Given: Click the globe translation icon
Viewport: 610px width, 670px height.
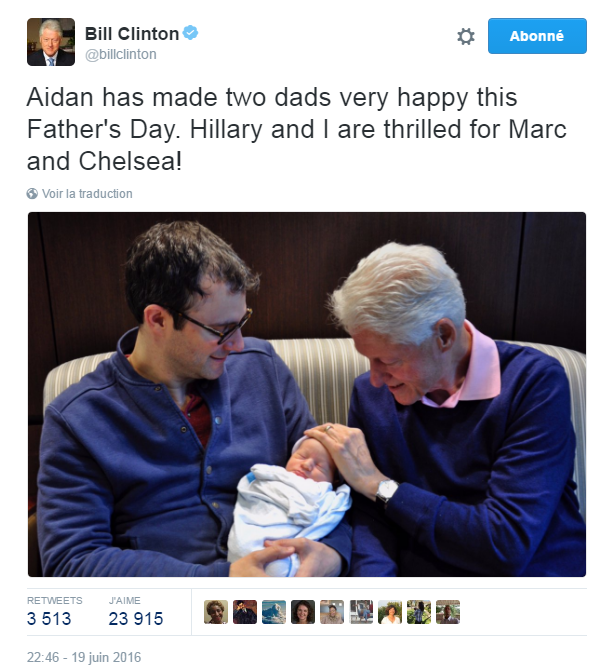Looking at the screenshot, I should pos(33,194).
